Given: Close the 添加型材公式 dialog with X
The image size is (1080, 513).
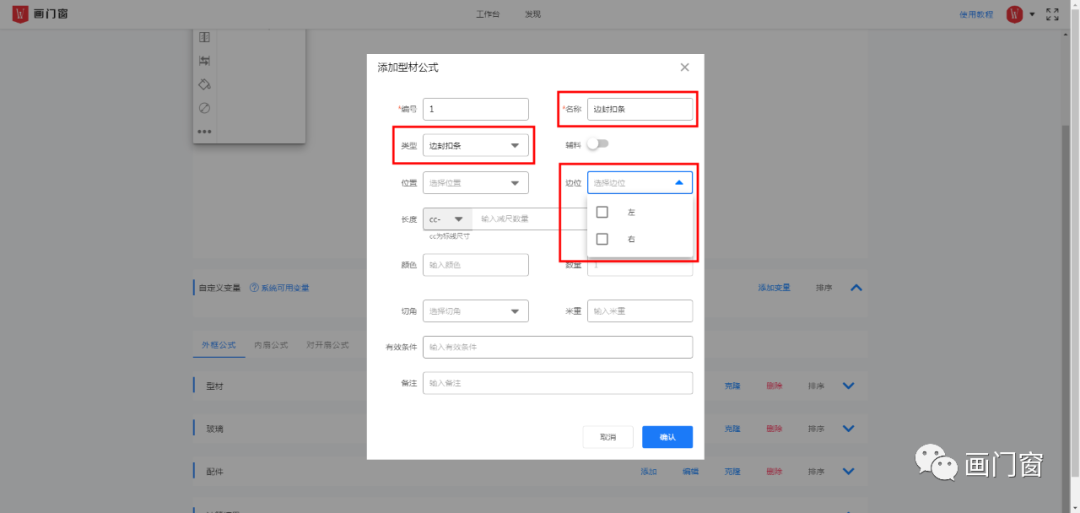Looking at the screenshot, I should point(685,67).
